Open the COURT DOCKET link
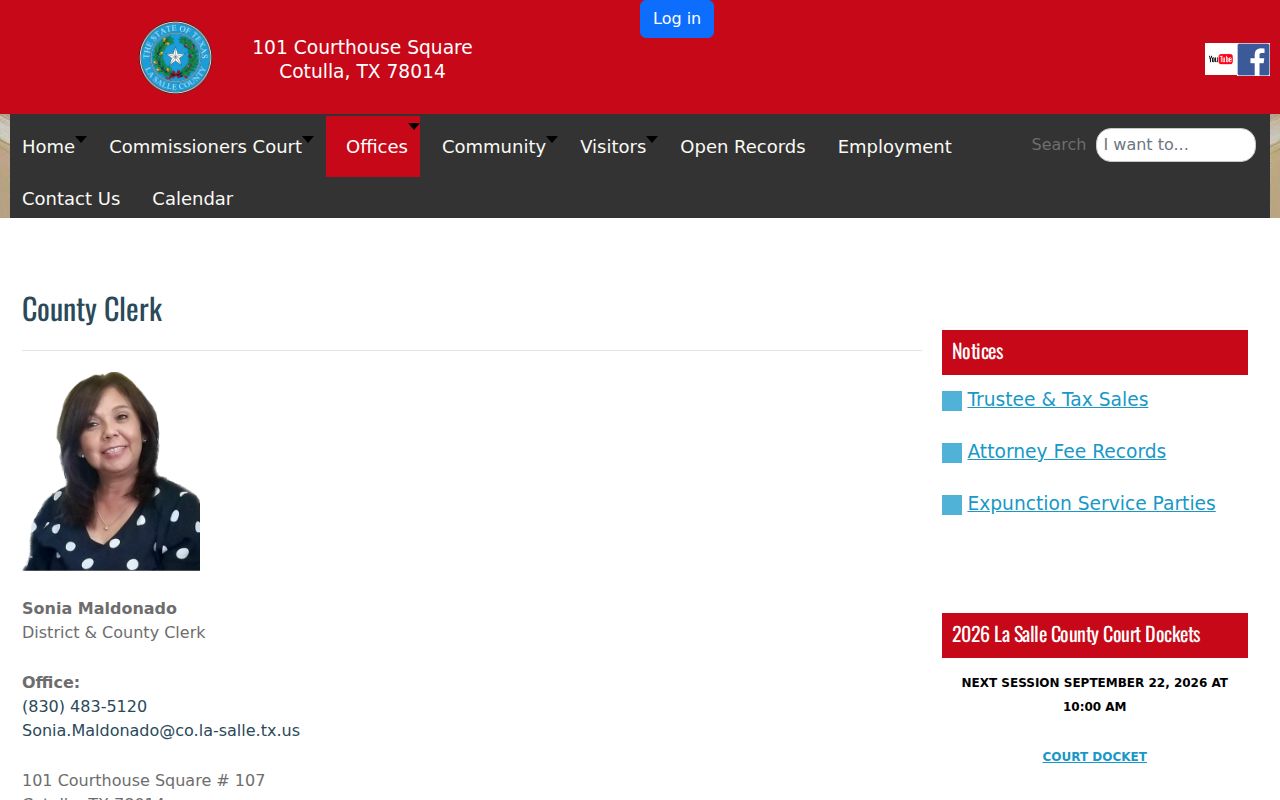This screenshot has height=800, width=1280. (x=1094, y=756)
